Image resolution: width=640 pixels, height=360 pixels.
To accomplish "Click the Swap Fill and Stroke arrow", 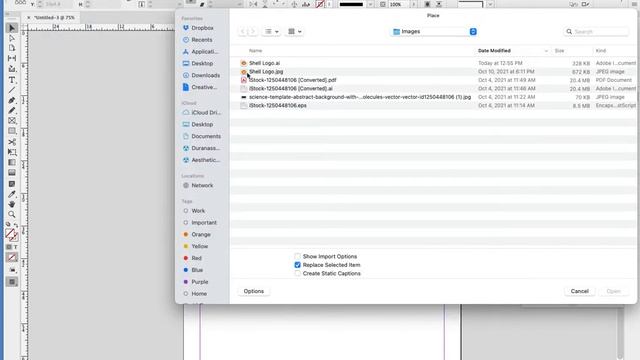I will pyautogui.click(x=16, y=225).
